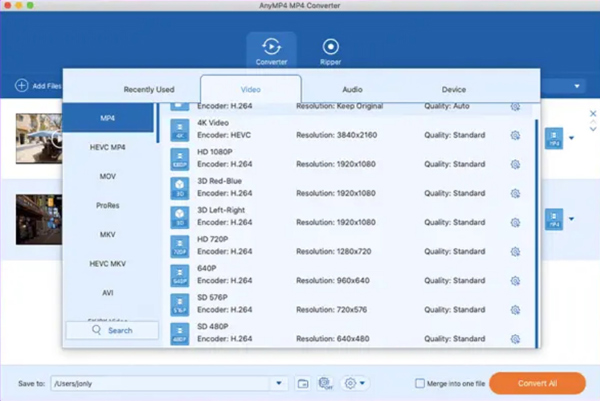Select the 4K Video preset name
This screenshot has width=600, height=401.
point(213,123)
